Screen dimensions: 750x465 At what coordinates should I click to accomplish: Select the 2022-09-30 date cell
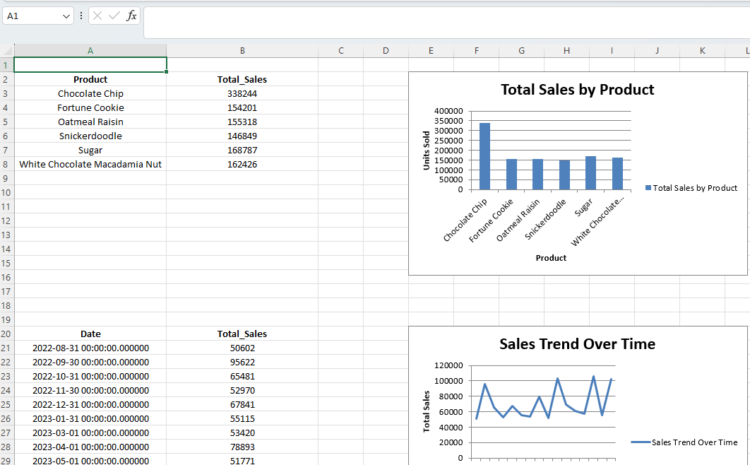[90, 362]
